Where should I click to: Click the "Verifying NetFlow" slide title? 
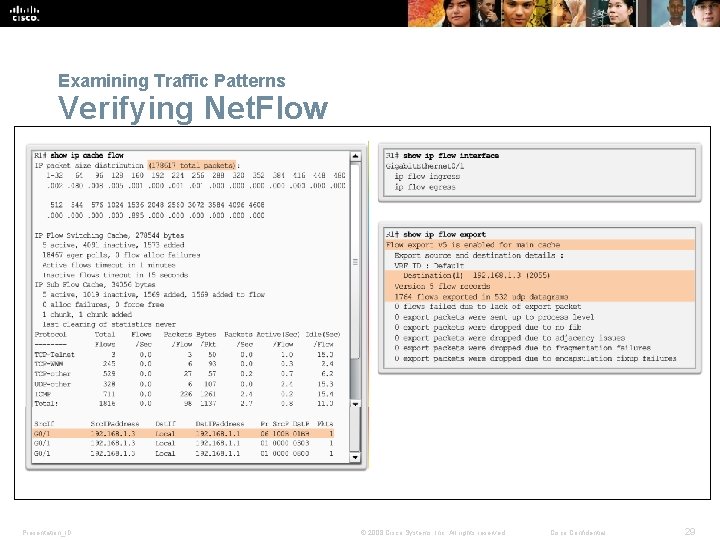tap(192, 108)
